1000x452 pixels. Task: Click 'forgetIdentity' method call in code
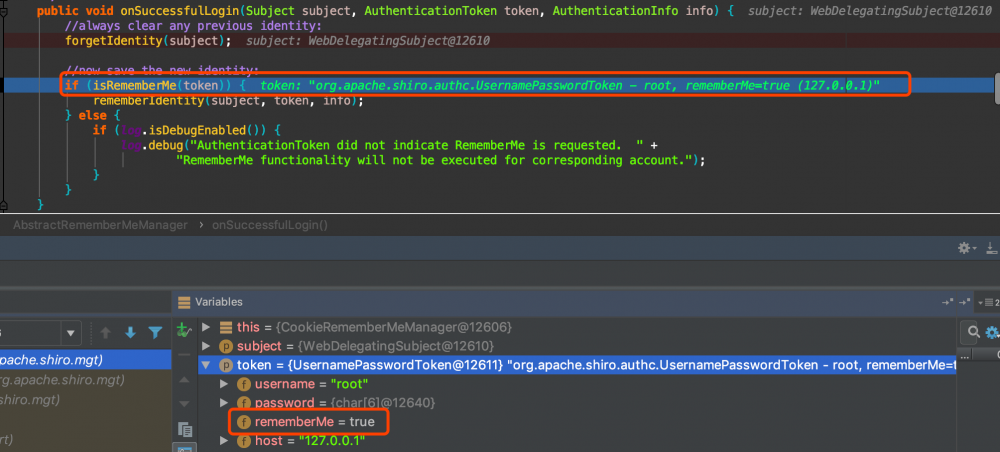(x=112, y=41)
